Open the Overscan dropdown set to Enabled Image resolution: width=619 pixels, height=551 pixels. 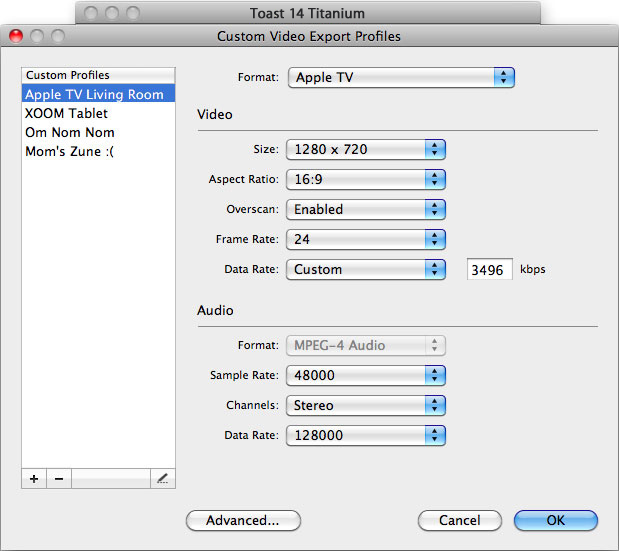click(365, 209)
